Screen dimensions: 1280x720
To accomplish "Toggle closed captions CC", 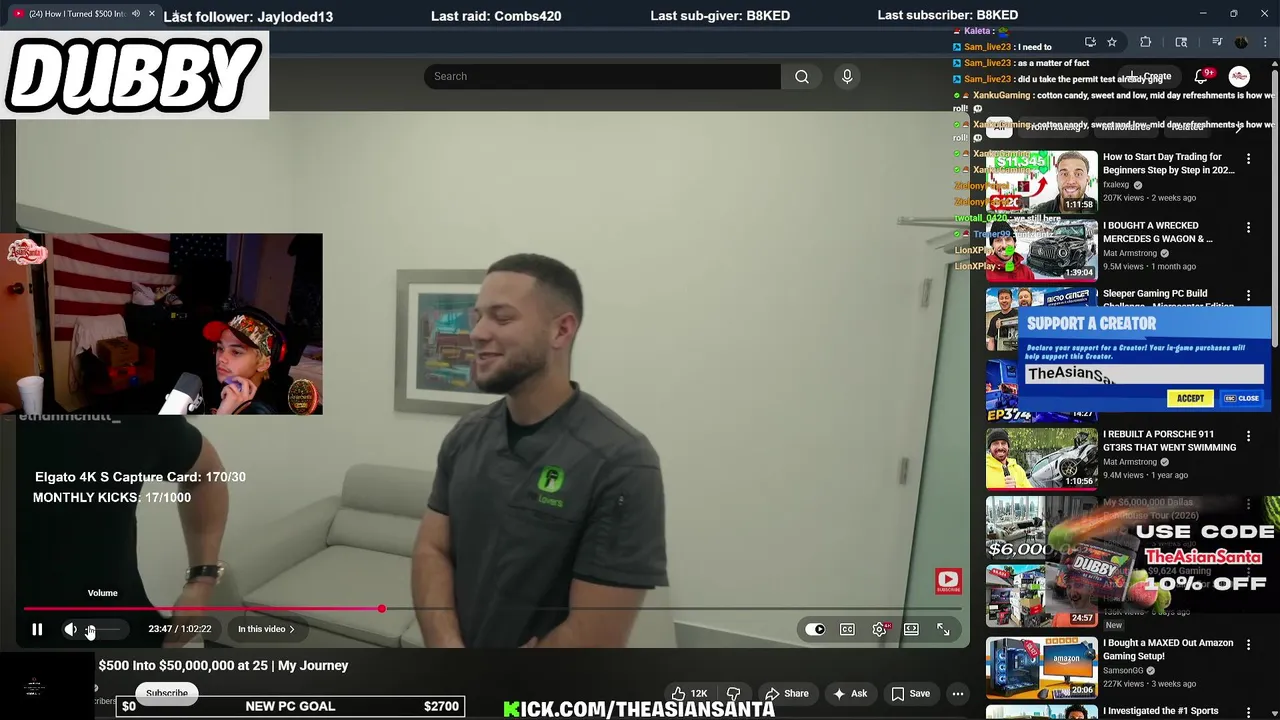I will tap(847, 629).
